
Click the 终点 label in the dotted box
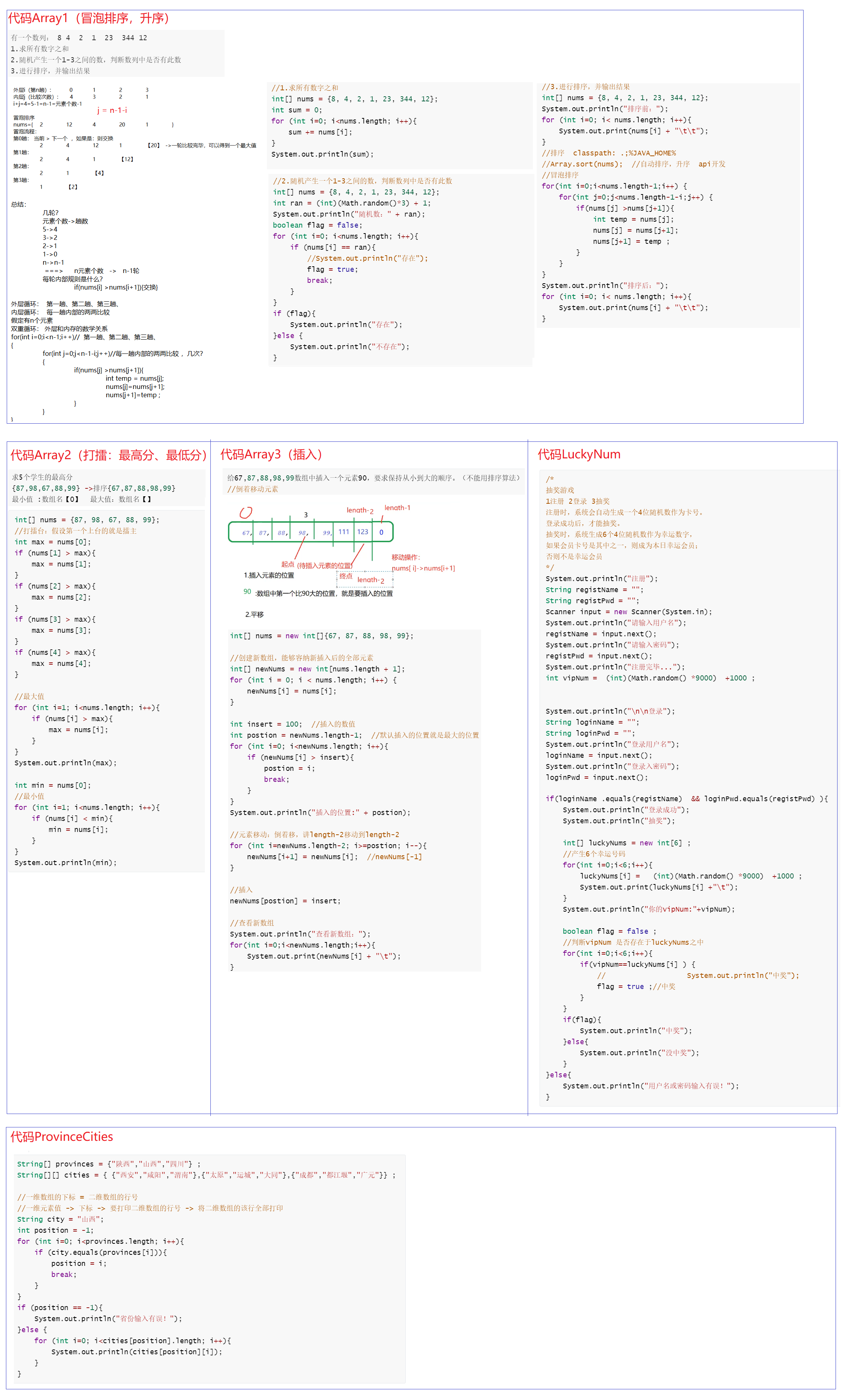click(x=345, y=576)
